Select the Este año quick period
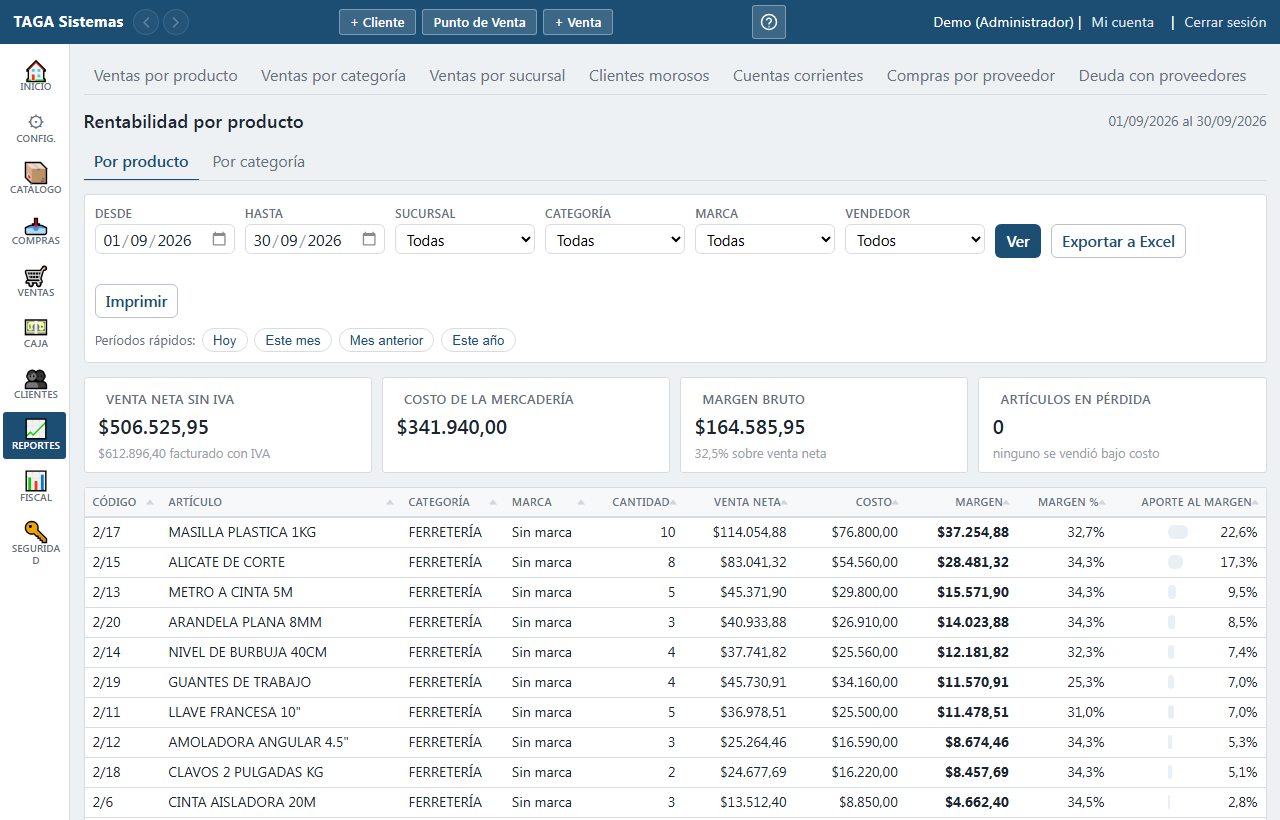 click(478, 340)
